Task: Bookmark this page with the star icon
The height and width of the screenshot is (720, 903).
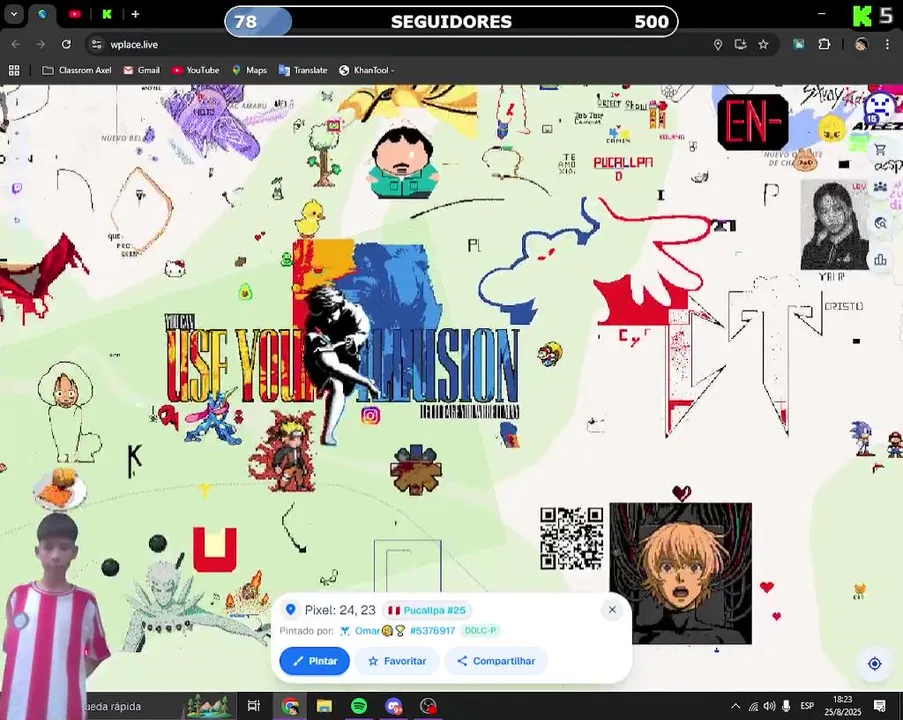Action: [763, 44]
